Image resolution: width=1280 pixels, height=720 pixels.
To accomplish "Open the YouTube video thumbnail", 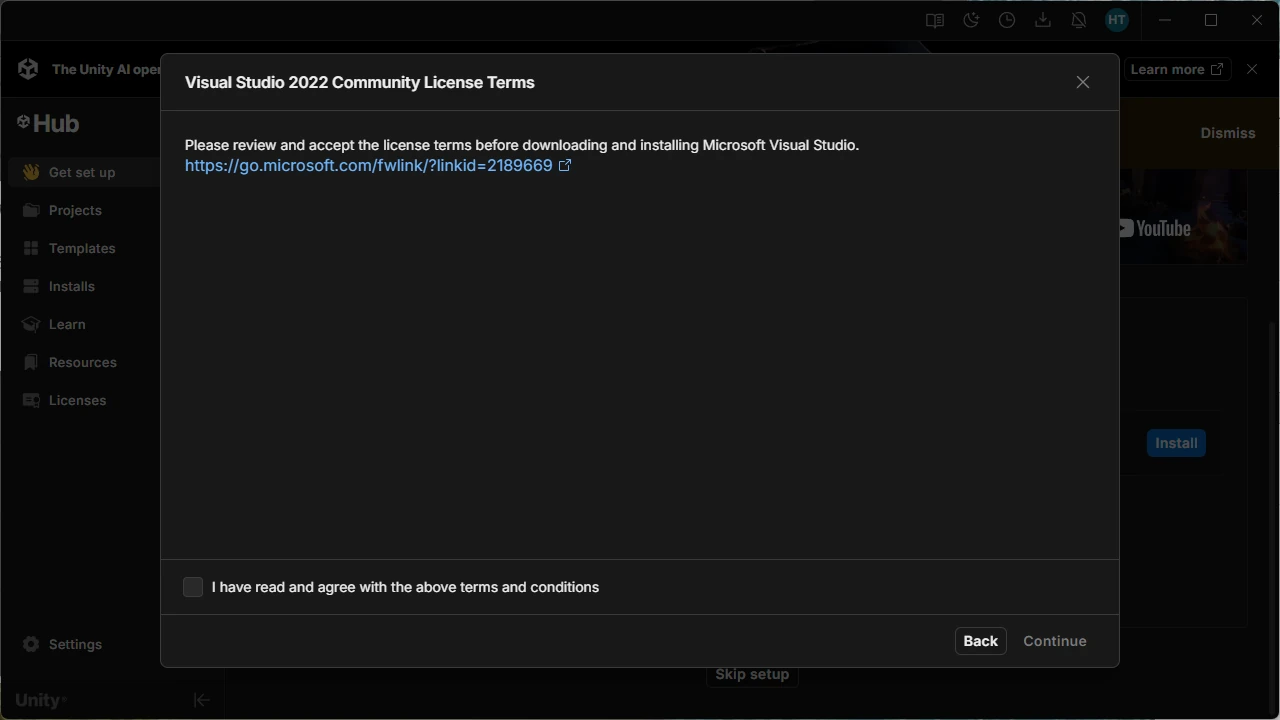I will click(1183, 216).
